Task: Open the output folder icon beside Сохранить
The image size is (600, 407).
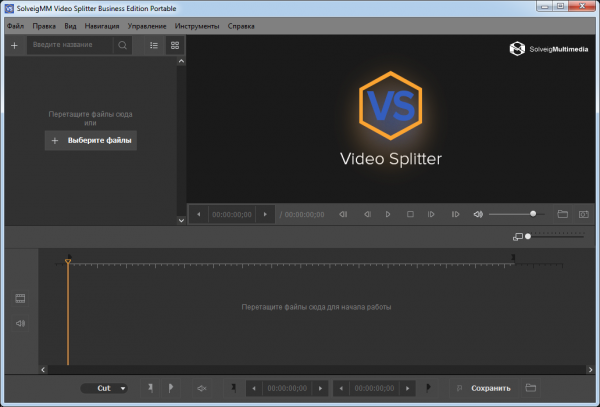Action: (530, 388)
